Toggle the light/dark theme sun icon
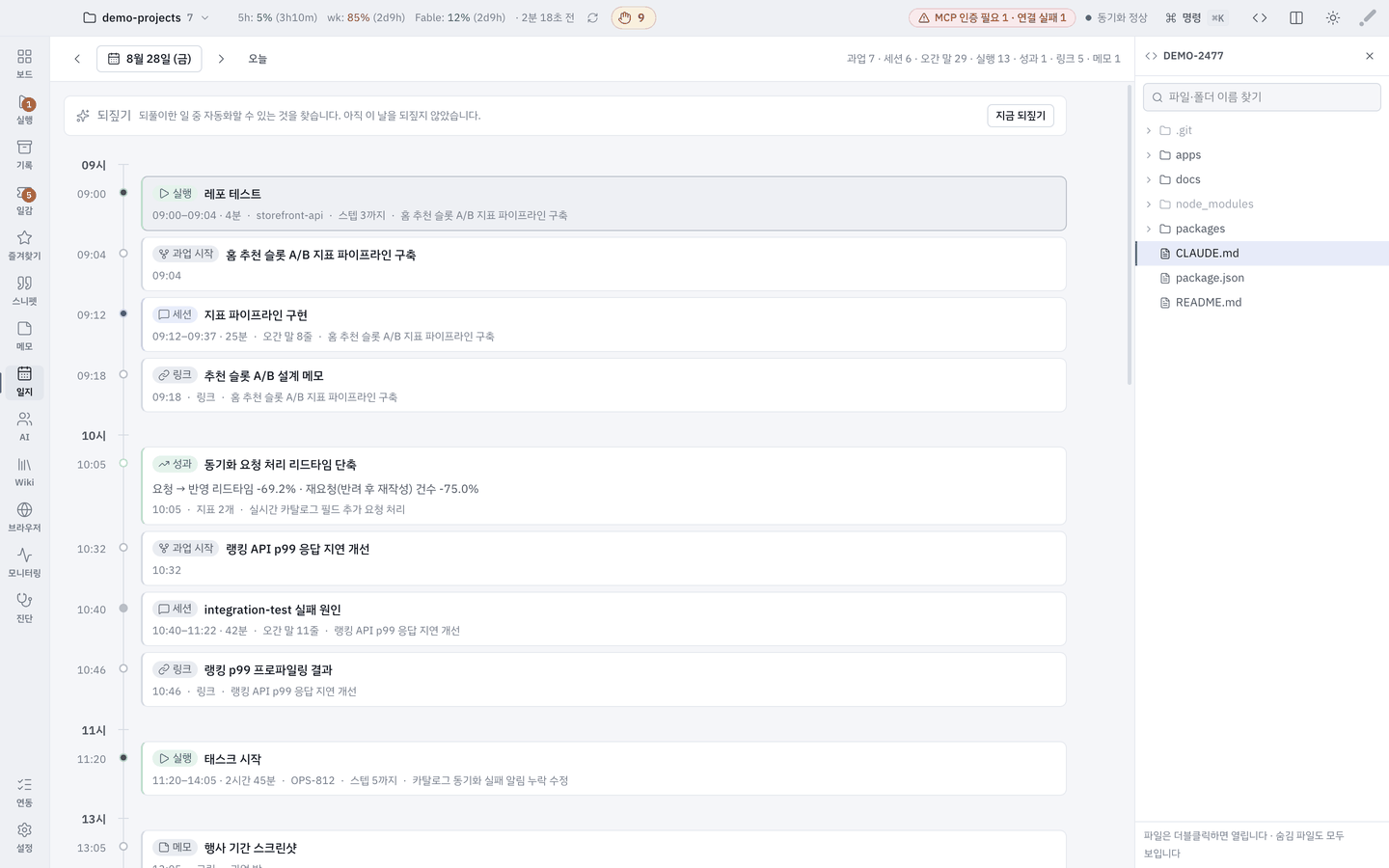This screenshot has height=868, width=1389. (1333, 17)
